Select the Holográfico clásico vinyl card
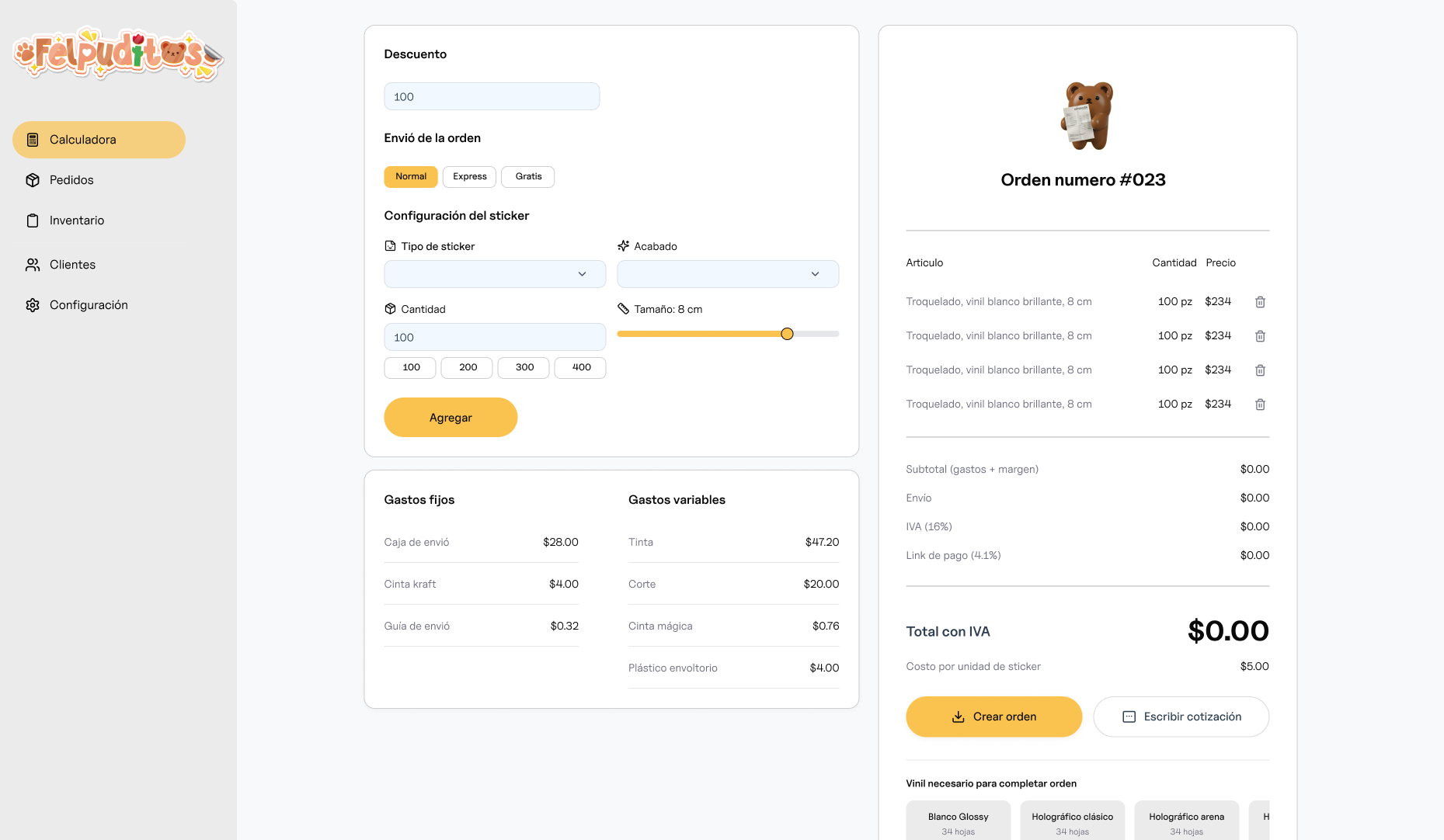The height and width of the screenshot is (840, 1444). pyautogui.click(x=1072, y=821)
